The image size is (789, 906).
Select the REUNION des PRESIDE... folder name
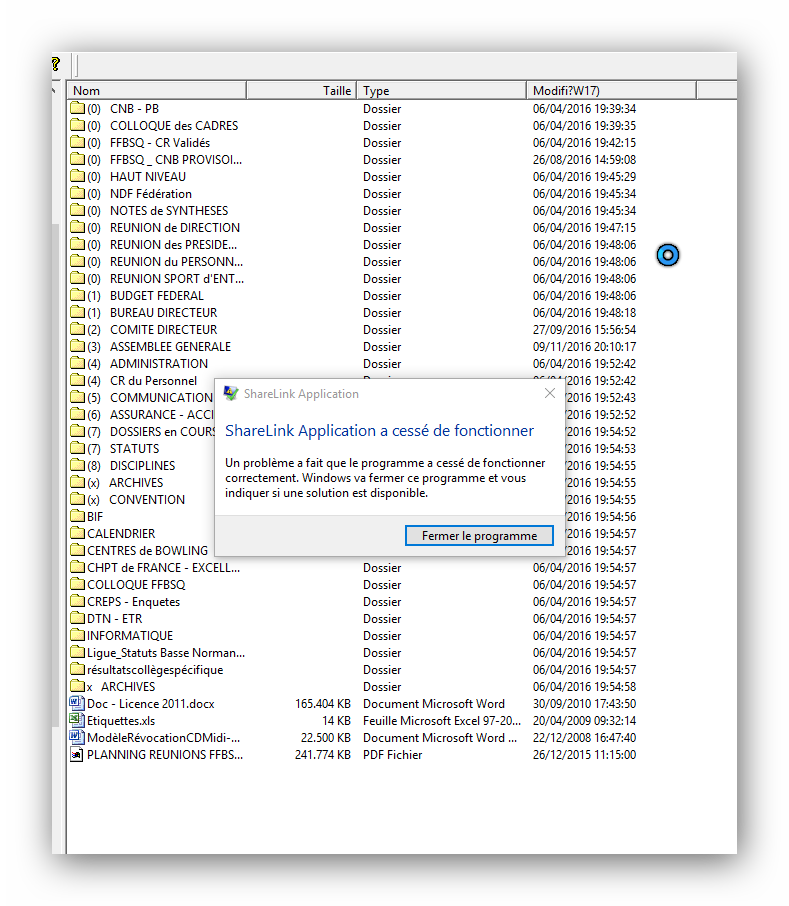click(x=173, y=244)
